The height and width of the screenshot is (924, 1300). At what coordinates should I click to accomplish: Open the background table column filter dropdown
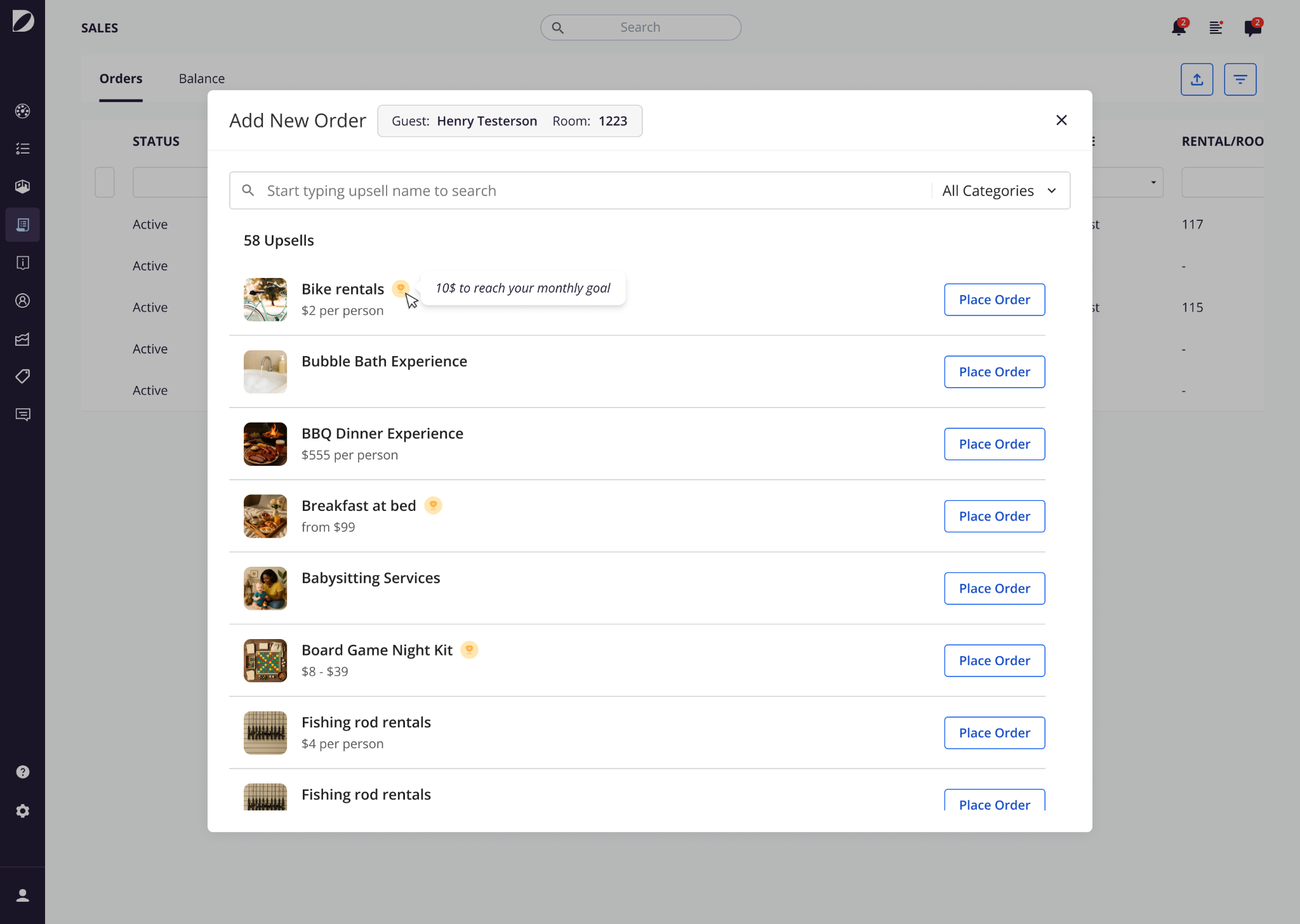(x=1128, y=182)
